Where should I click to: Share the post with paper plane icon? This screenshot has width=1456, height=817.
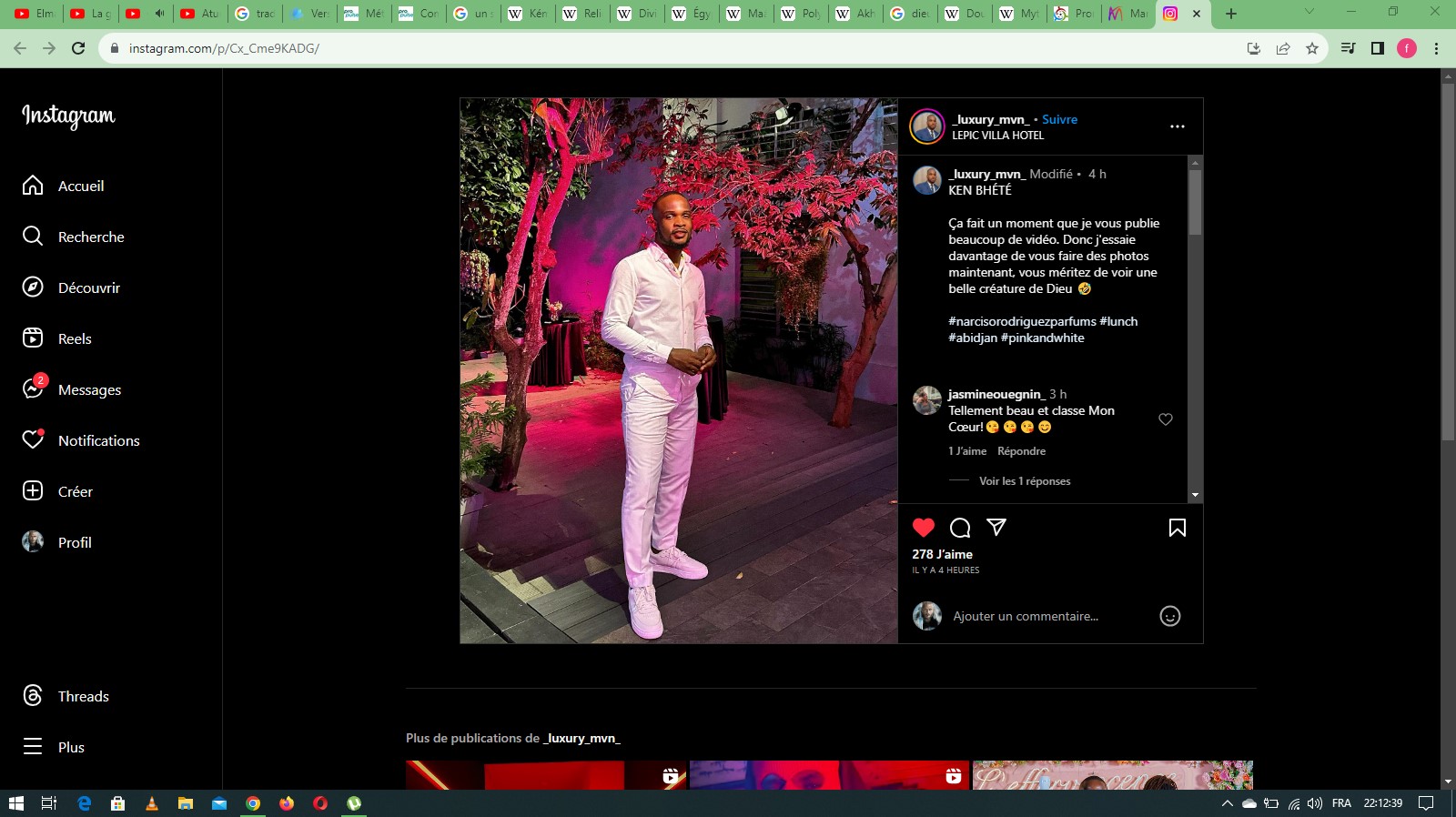pyautogui.click(x=996, y=527)
